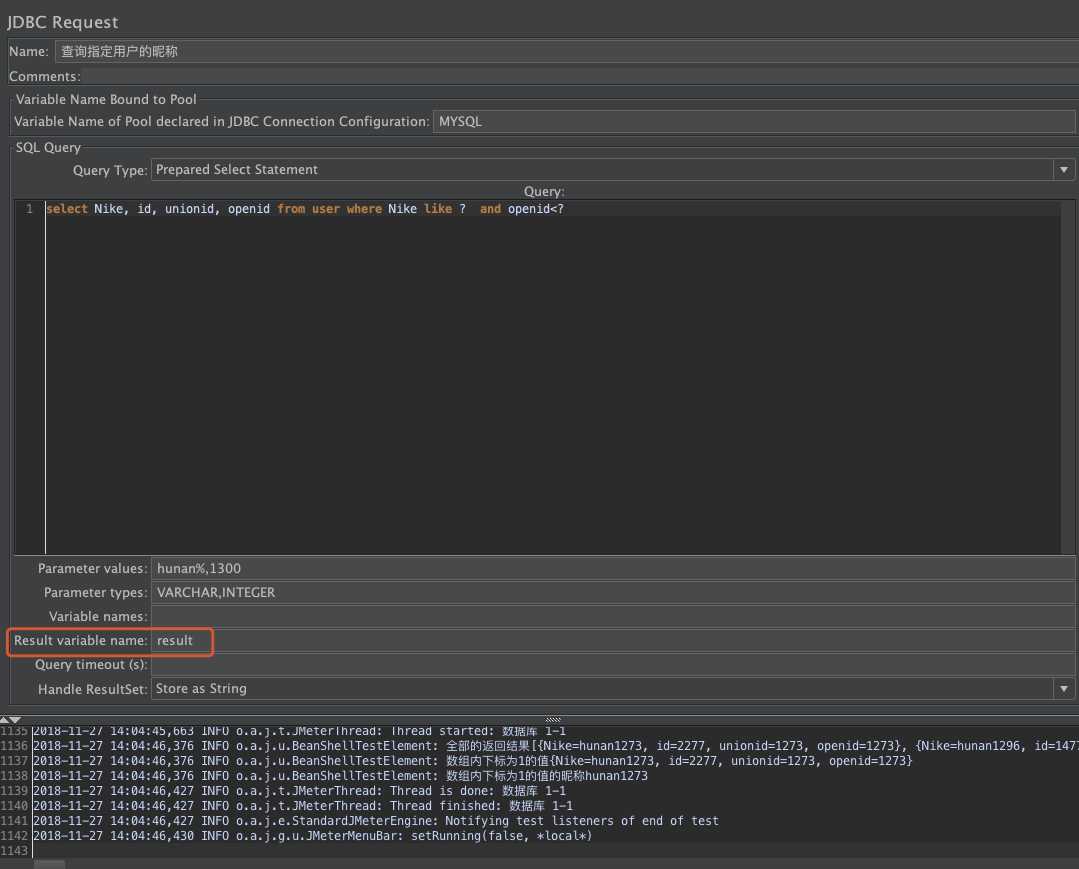1079x869 pixels.
Task: Click the Query timeout (s) field
Action: click(x=612, y=665)
